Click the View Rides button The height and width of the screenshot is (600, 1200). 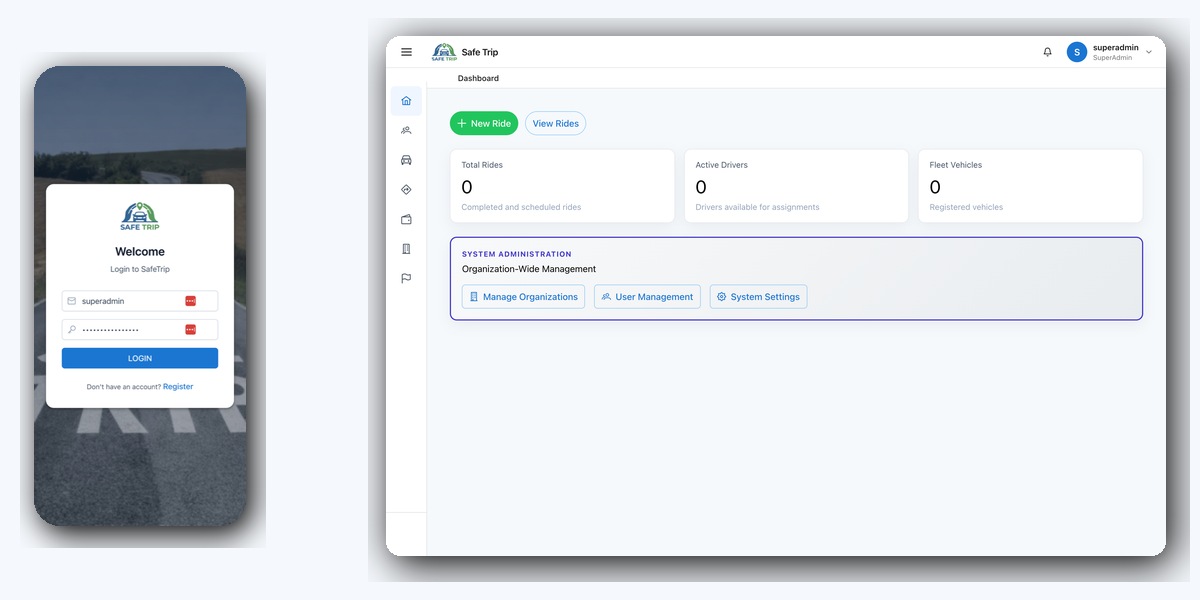tap(555, 123)
